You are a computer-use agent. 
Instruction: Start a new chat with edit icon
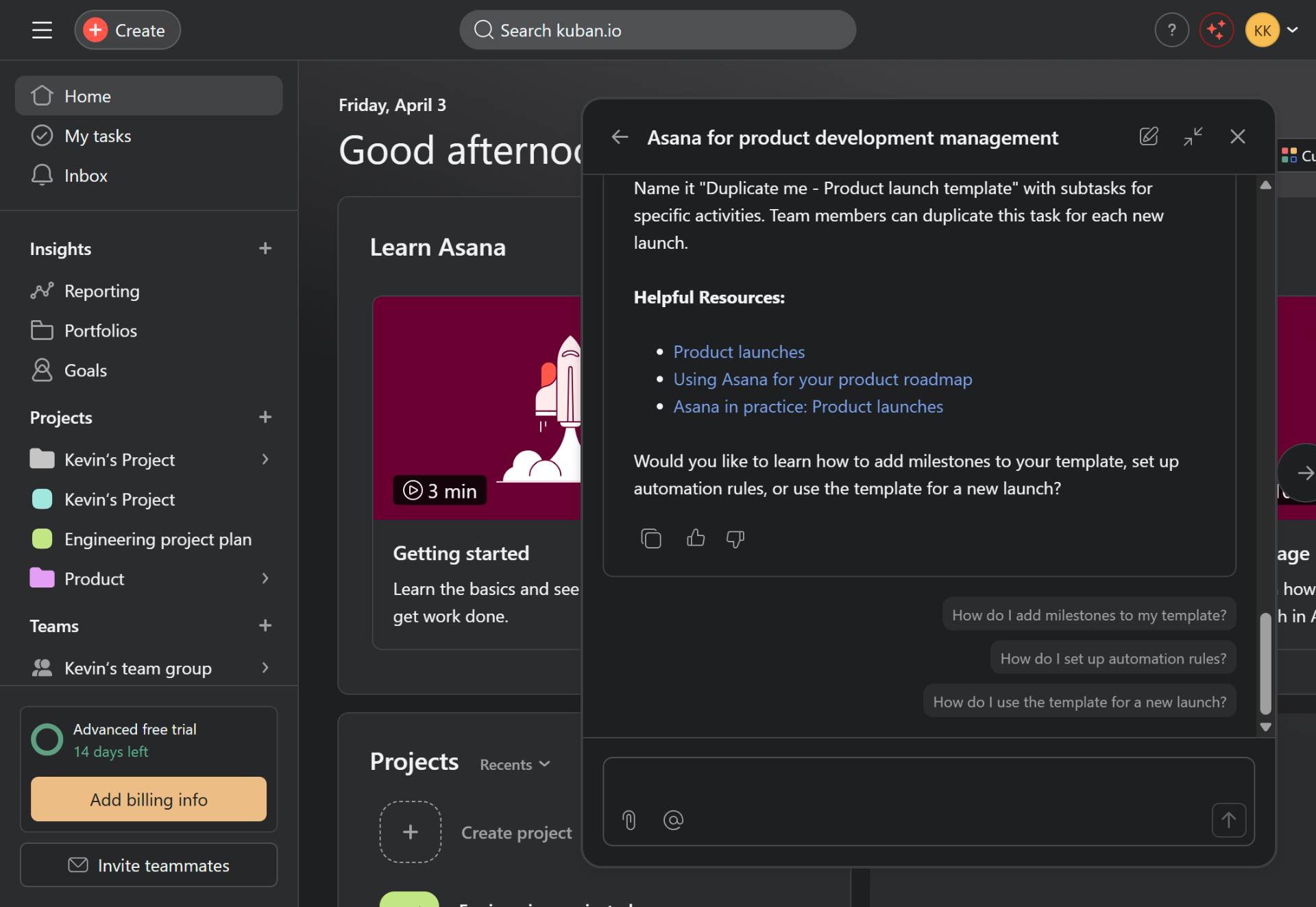(x=1149, y=136)
